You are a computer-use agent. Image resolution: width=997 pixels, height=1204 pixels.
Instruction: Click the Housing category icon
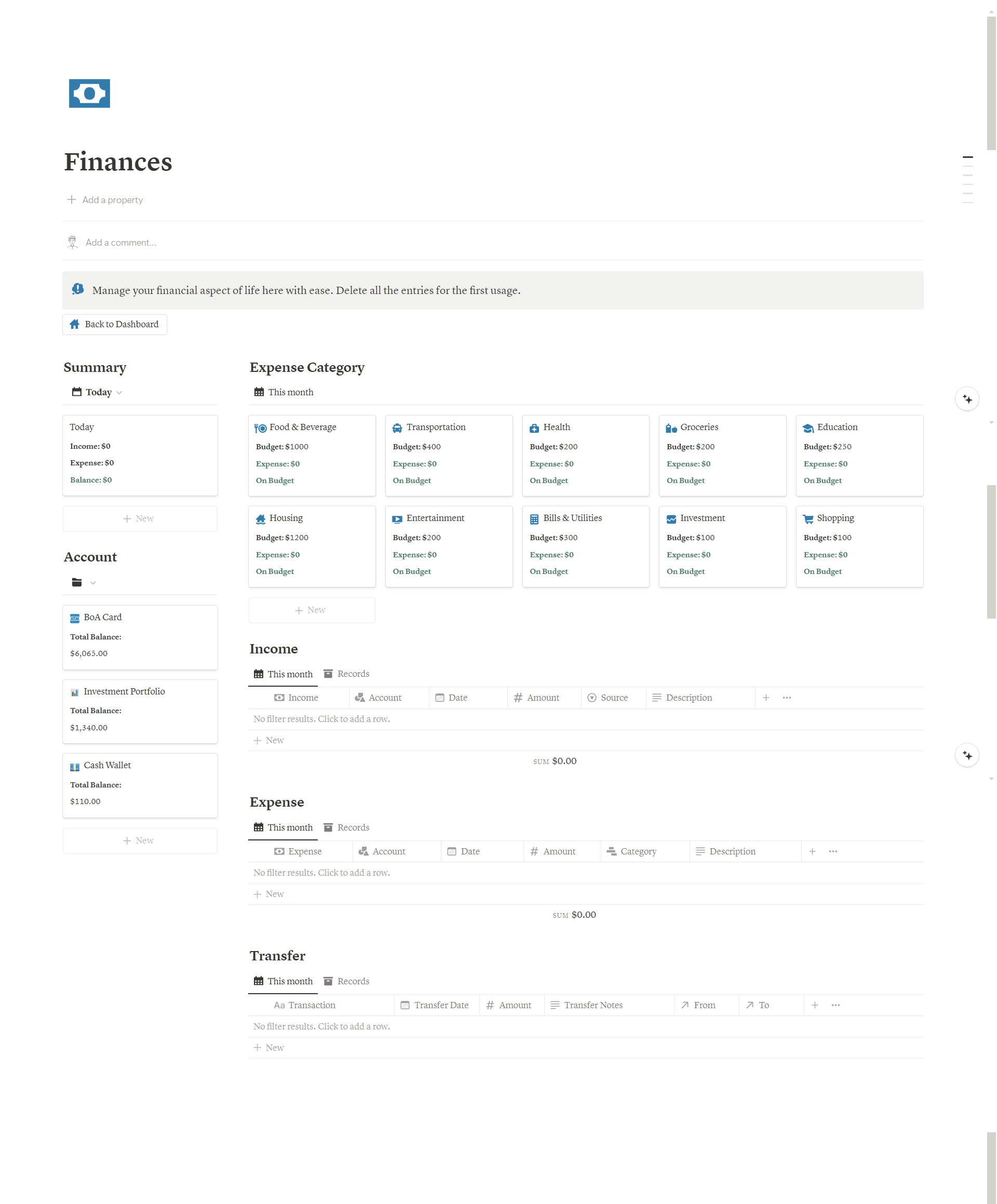(260, 519)
